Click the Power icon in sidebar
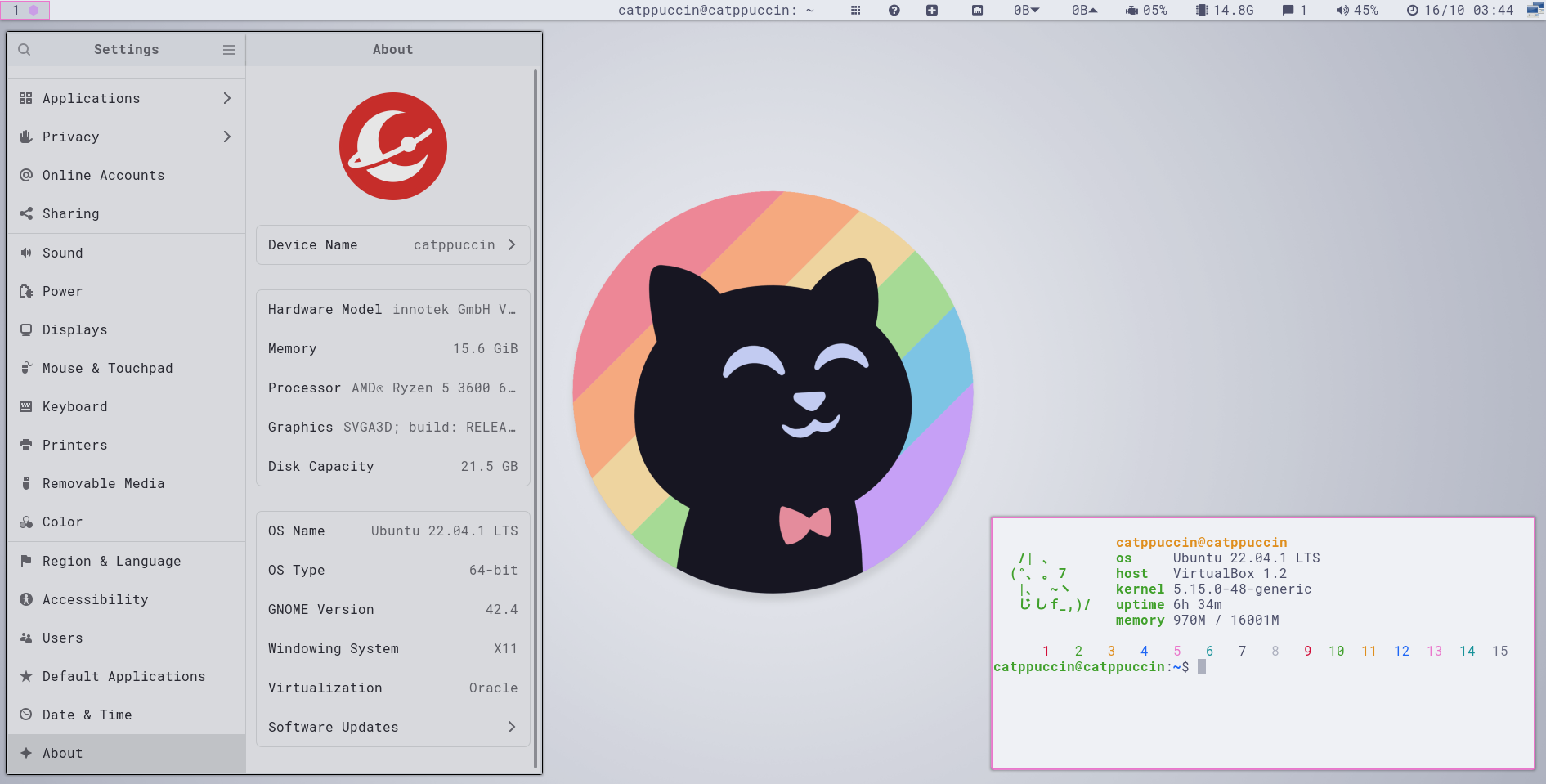This screenshot has width=1546, height=784. click(26, 291)
